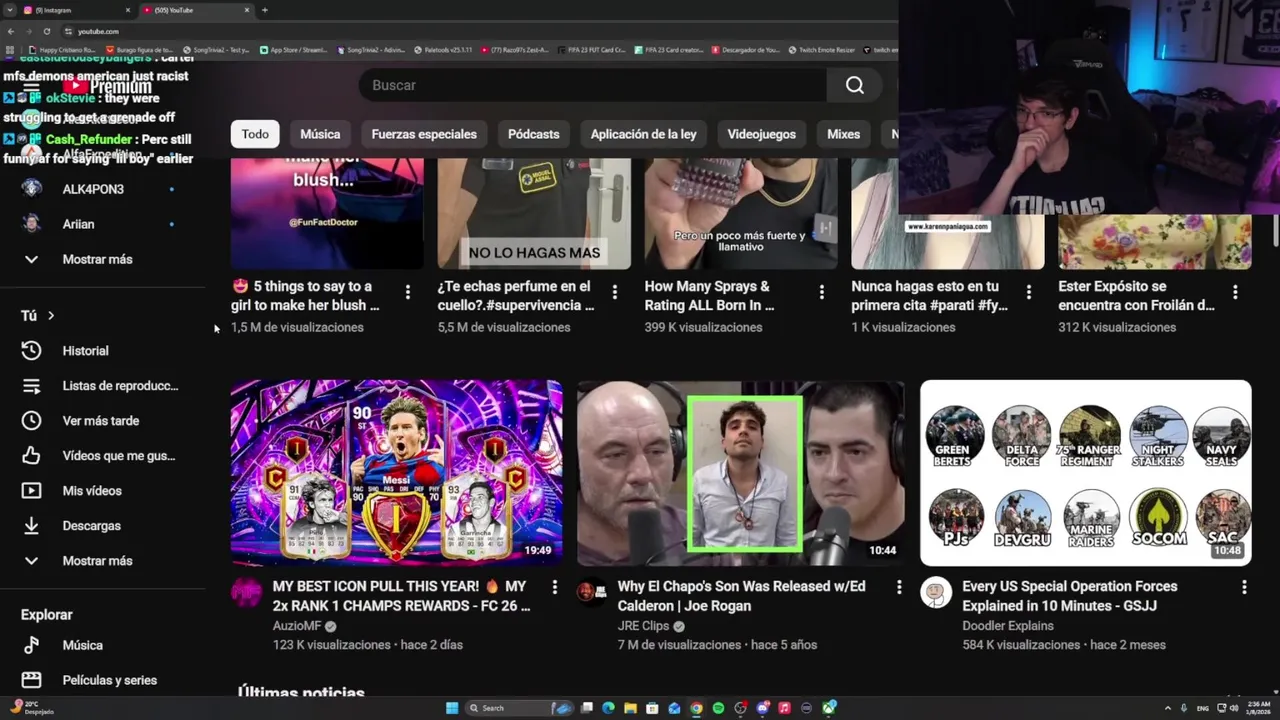This screenshot has height=720, width=1280.
Task: Open SongTrivia2 - Test bookmark
Action: (x=216, y=50)
